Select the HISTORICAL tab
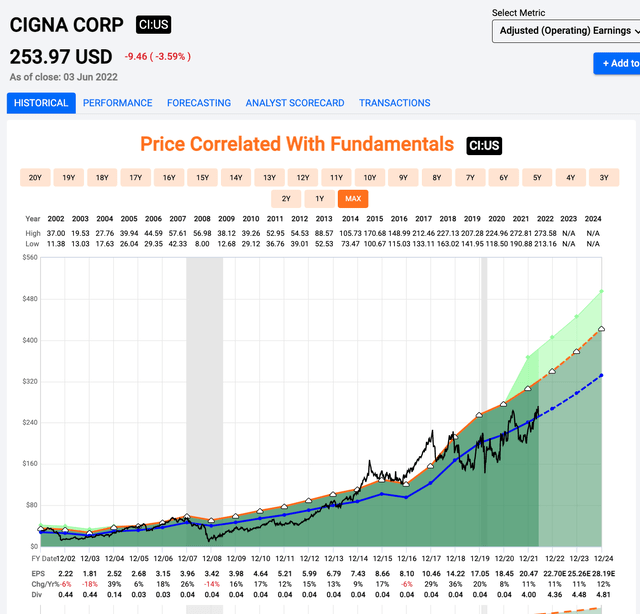640x614 pixels. (41, 103)
